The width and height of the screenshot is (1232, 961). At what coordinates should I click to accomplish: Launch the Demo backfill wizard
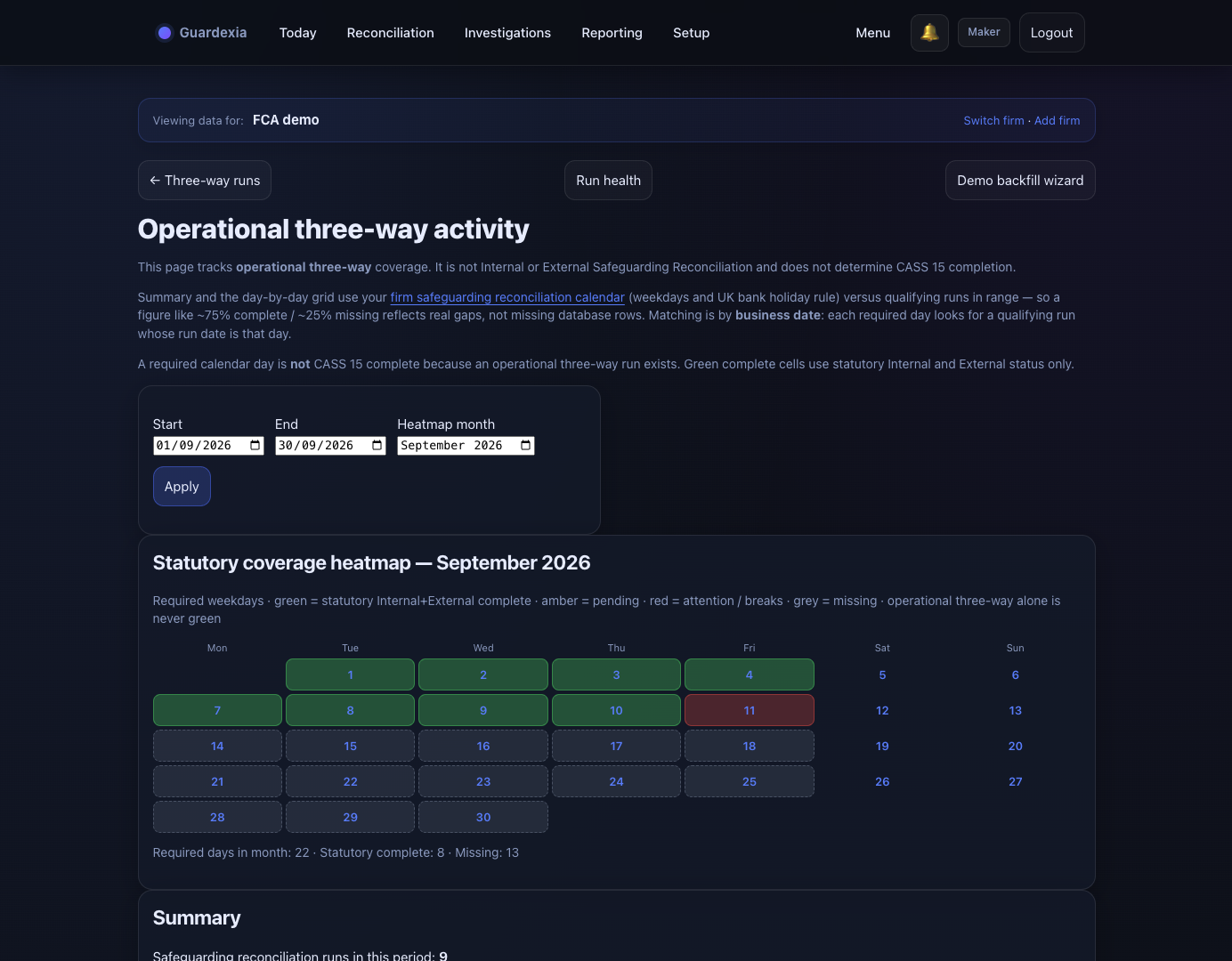[x=1020, y=181]
